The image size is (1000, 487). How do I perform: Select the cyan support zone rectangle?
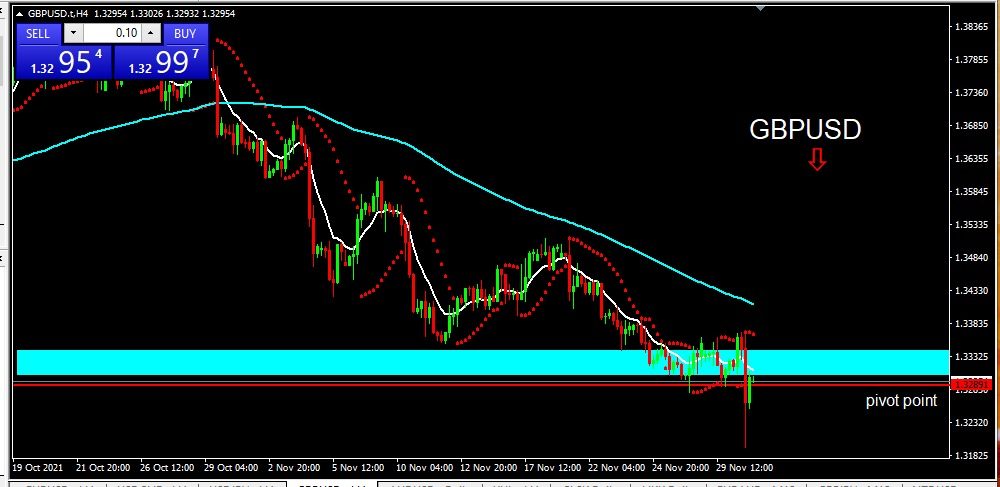pos(482,362)
